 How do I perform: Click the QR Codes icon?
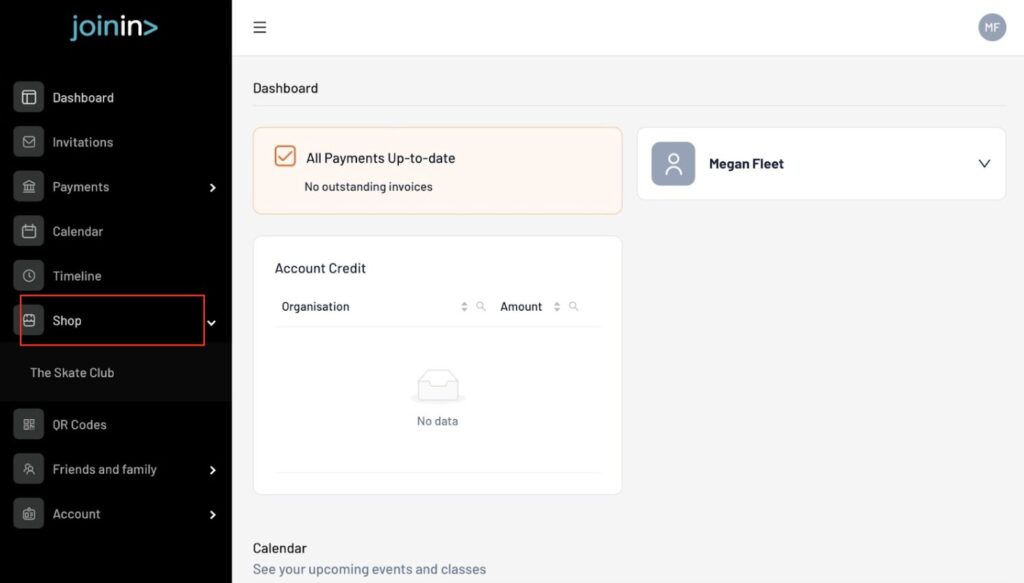[x=29, y=424]
